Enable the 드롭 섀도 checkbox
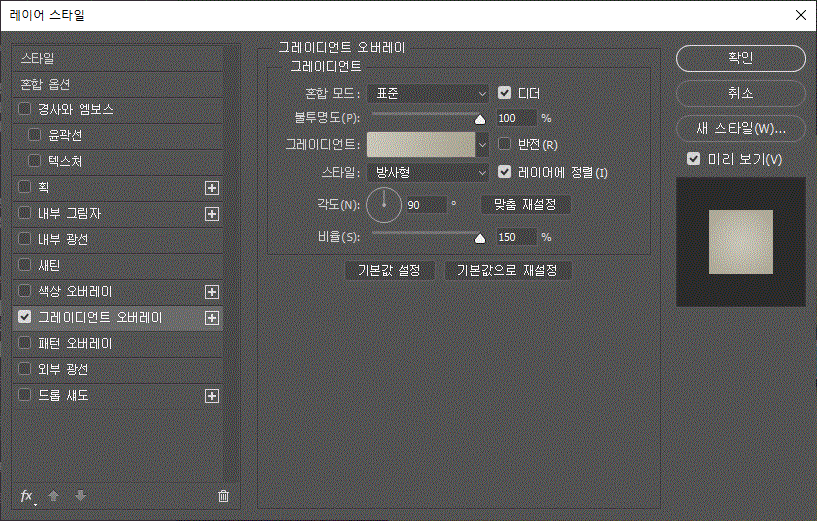The image size is (817, 521). click(x=24, y=395)
